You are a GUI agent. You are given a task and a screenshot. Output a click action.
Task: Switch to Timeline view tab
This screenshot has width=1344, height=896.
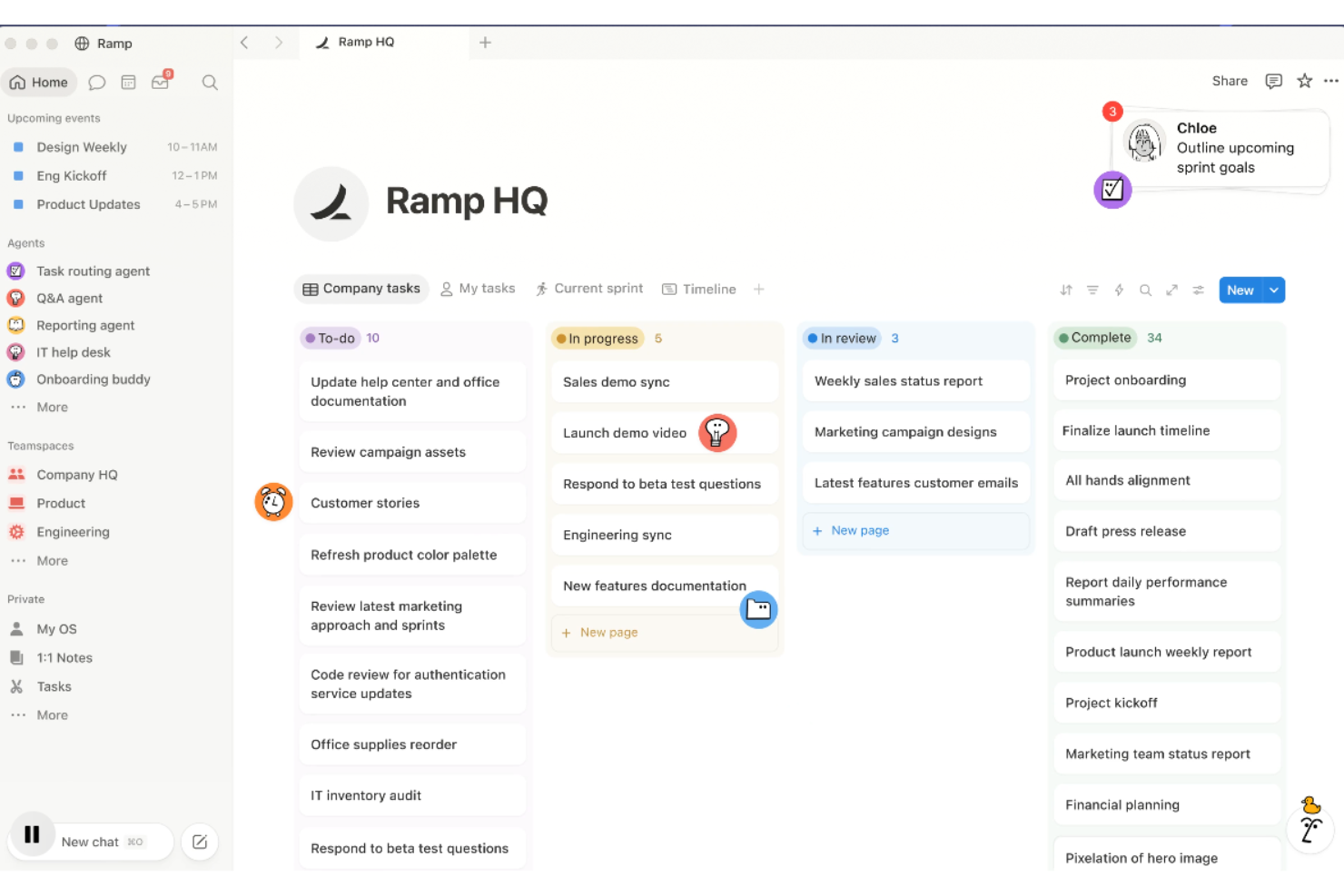tap(699, 290)
